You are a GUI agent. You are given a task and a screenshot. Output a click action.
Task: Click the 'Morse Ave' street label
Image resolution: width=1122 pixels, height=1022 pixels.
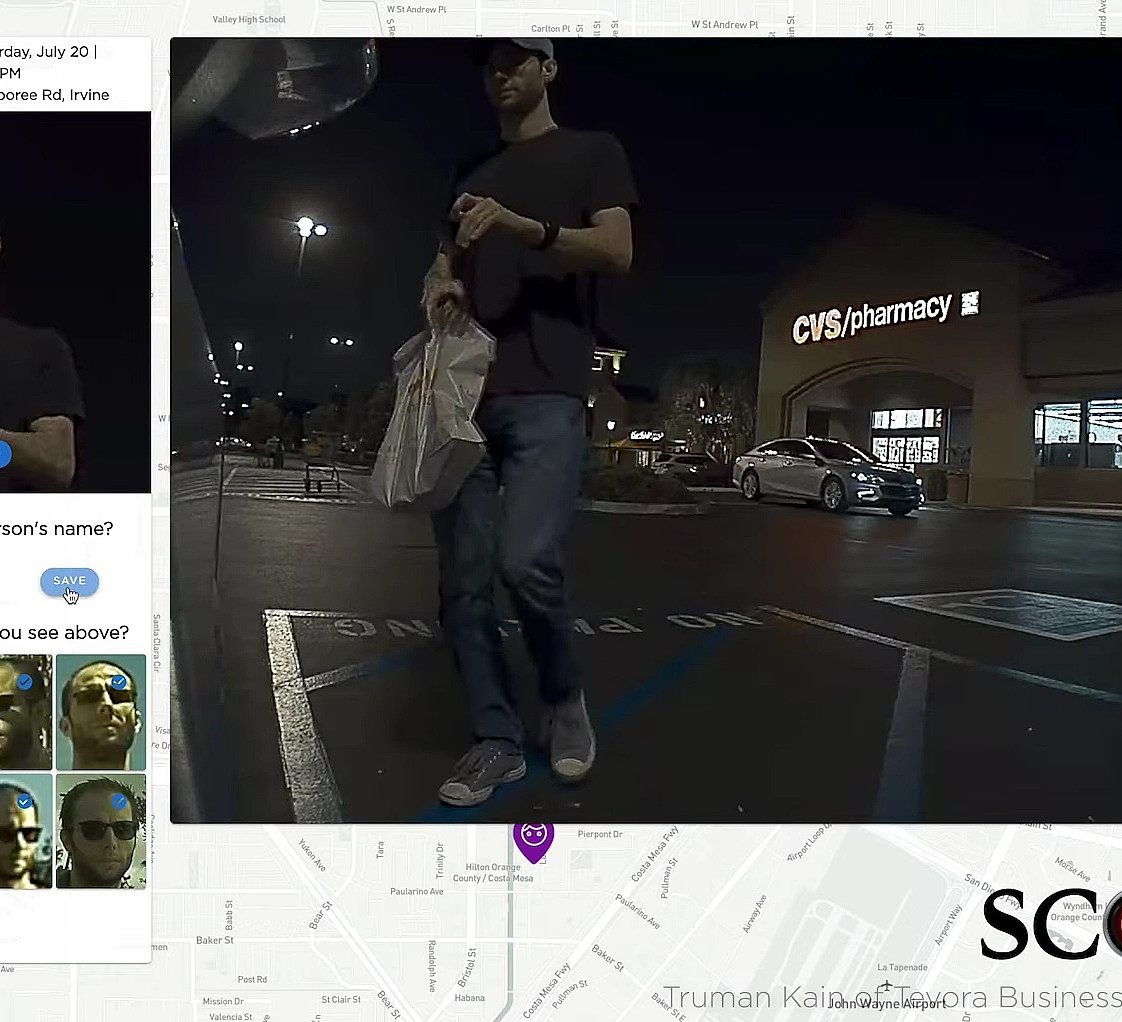click(x=1072, y=869)
